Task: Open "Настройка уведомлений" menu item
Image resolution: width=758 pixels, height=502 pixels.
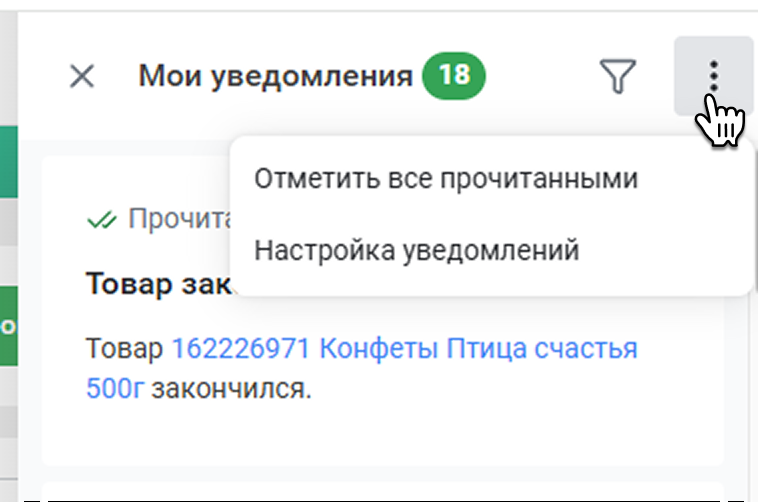Action: pyautogui.click(x=416, y=250)
